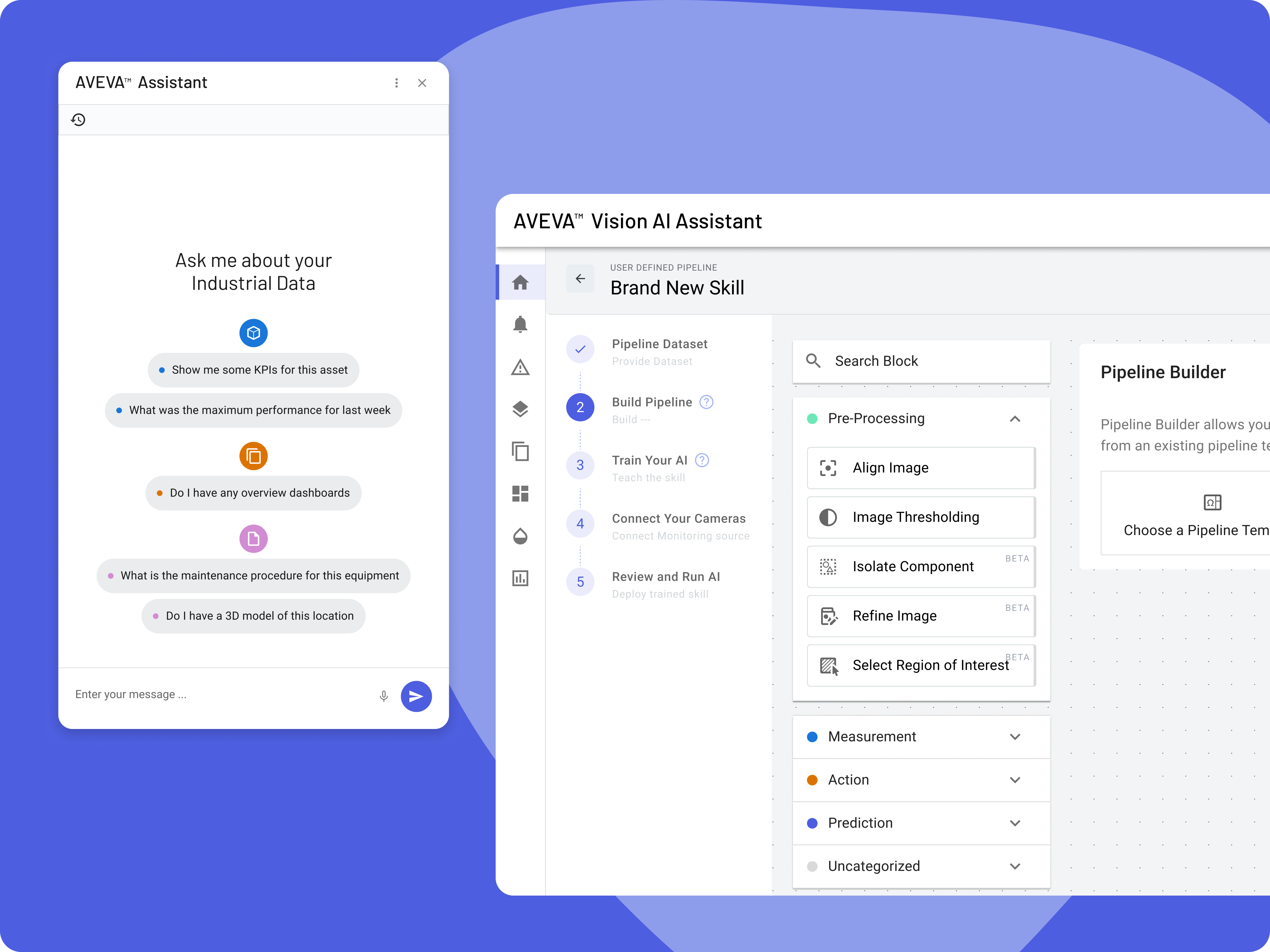Expand the Prediction category

[1015, 823]
